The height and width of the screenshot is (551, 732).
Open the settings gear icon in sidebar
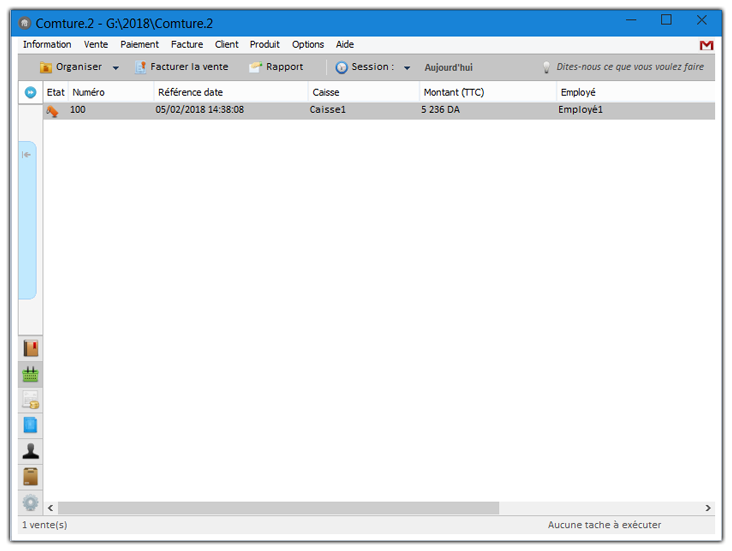click(x=30, y=502)
